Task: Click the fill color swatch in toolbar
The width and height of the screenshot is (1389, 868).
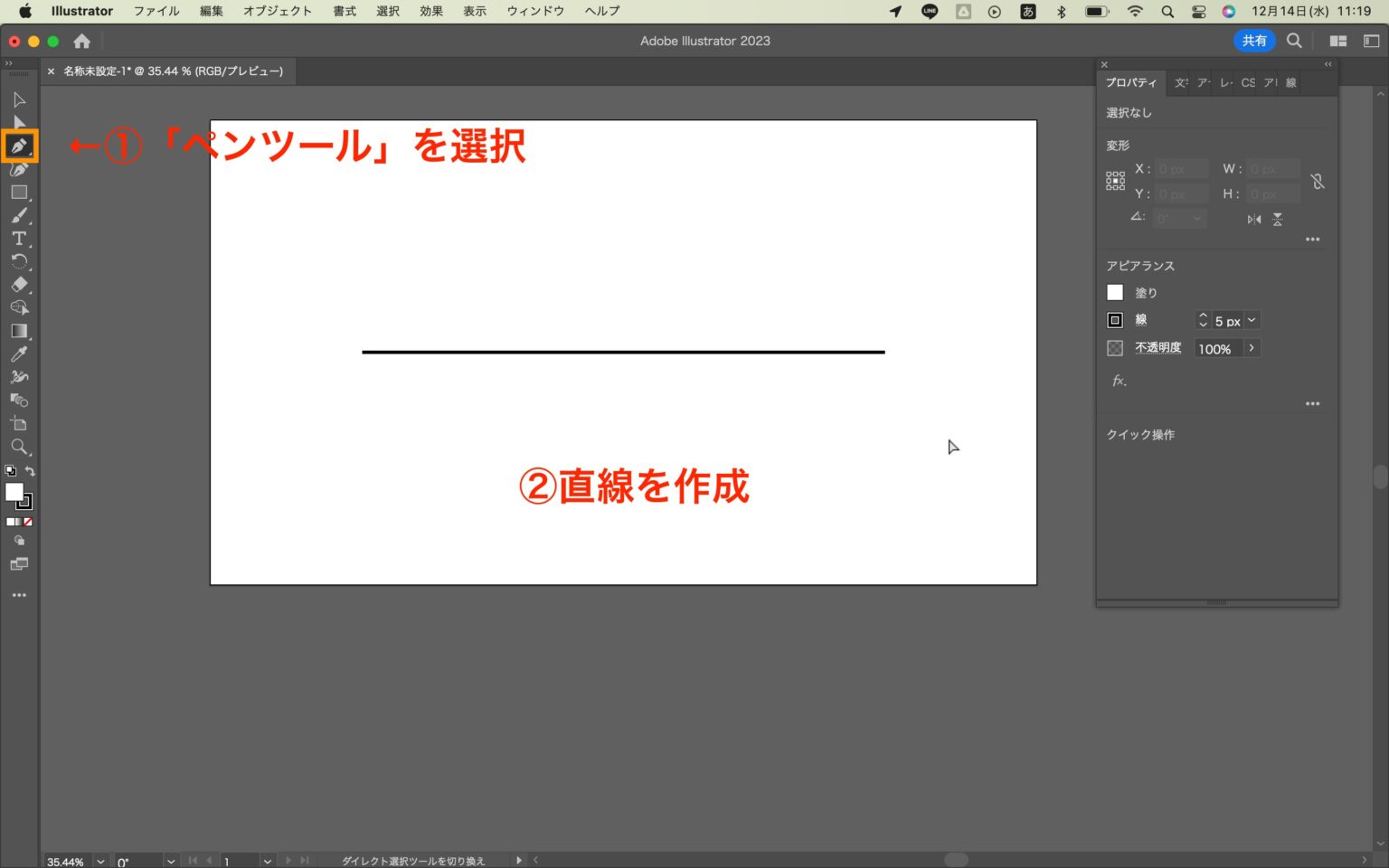Action: [14, 492]
